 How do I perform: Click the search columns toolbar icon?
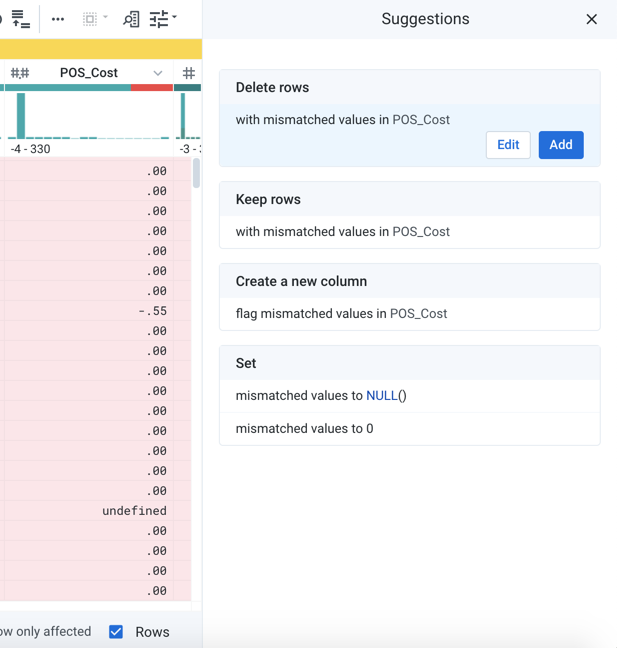tap(131, 19)
